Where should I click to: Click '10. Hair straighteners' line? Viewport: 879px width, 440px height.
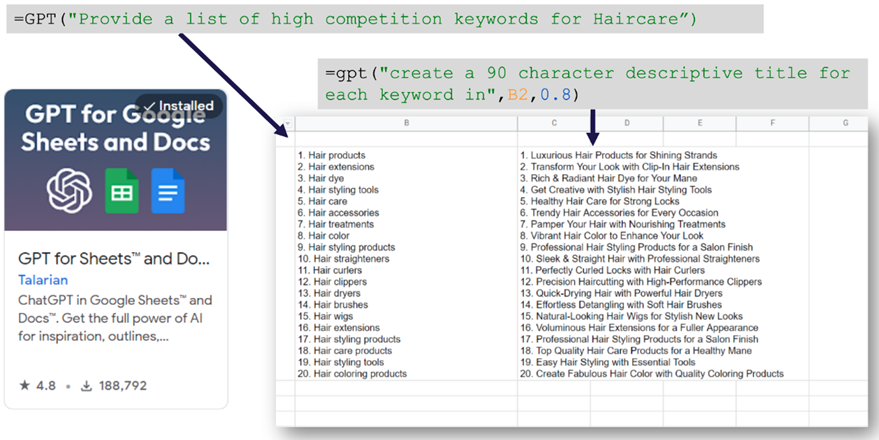(x=343, y=259)
